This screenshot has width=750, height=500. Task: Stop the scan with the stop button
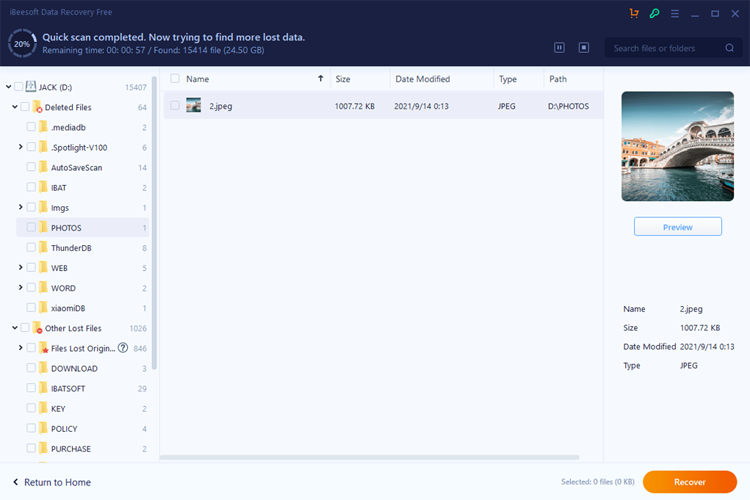coord(584,47)
